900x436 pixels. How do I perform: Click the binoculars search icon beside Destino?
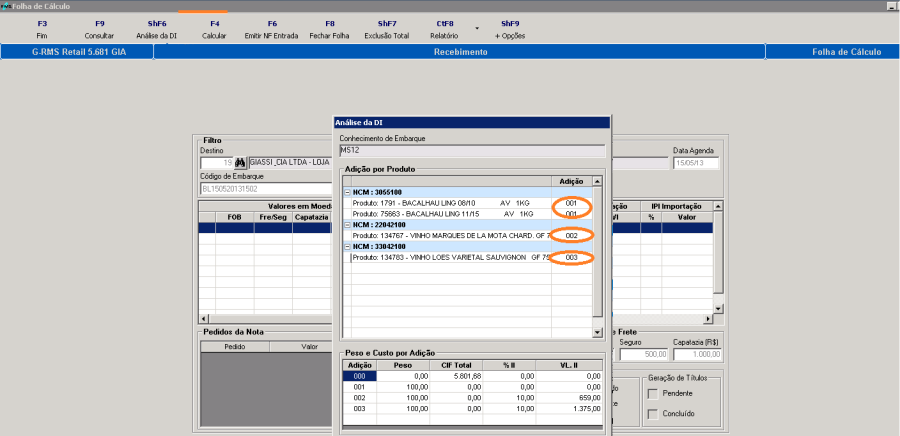tap(240, 162)
